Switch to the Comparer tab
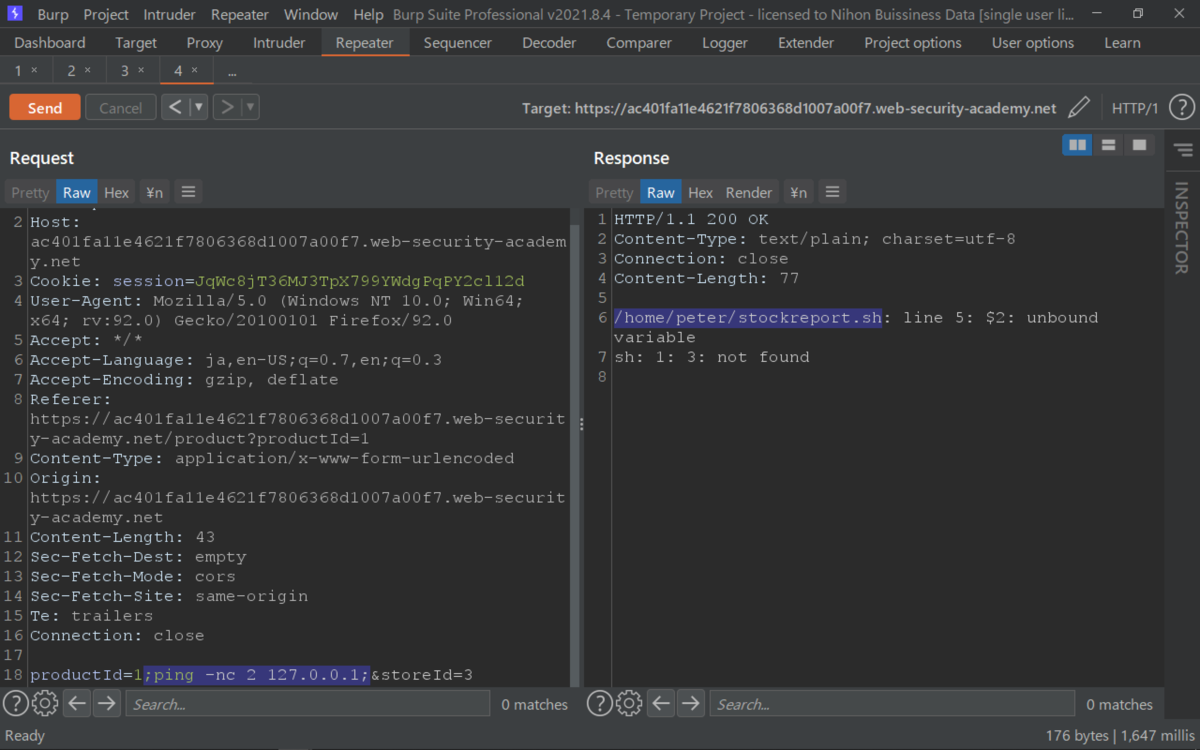This screenshot has width=1200, height=750. tap(638, 43)
